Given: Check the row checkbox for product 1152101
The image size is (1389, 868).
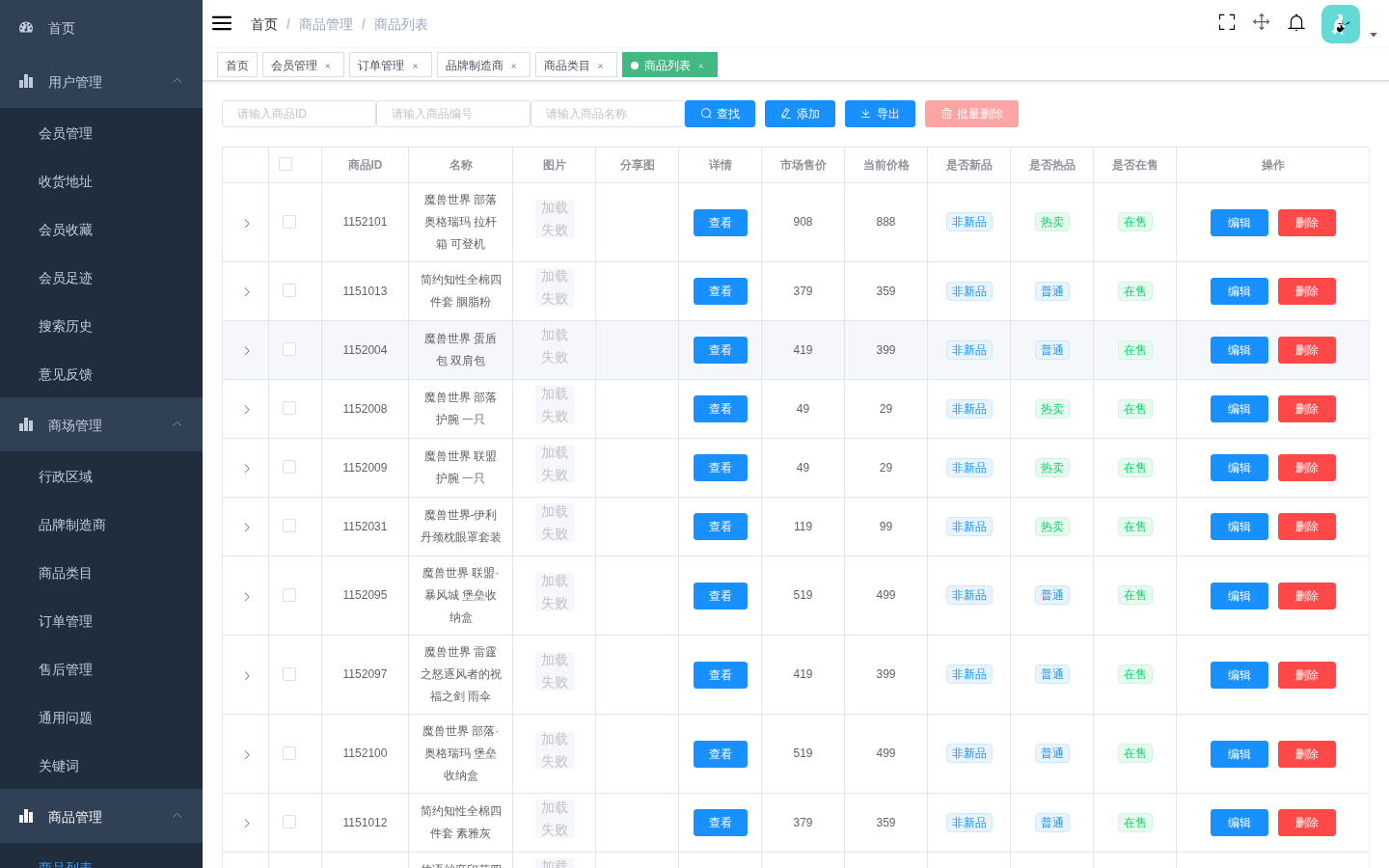Looking at the screenshot, I should tap(289, 222).
